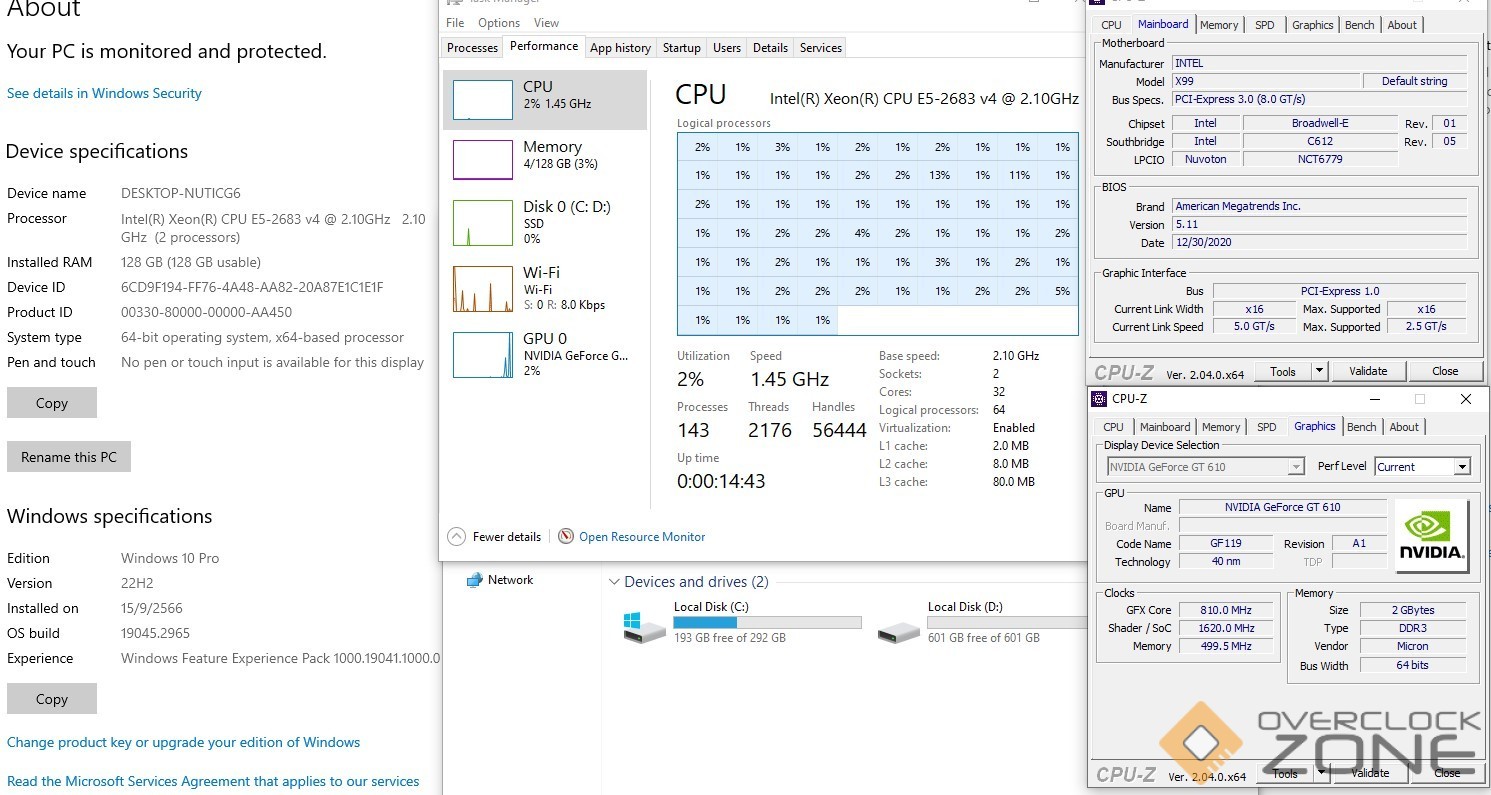The width and height of the screenshot is (1491, 795).
Task: Open Disk 0 performance graph
Action: [483, 223]
